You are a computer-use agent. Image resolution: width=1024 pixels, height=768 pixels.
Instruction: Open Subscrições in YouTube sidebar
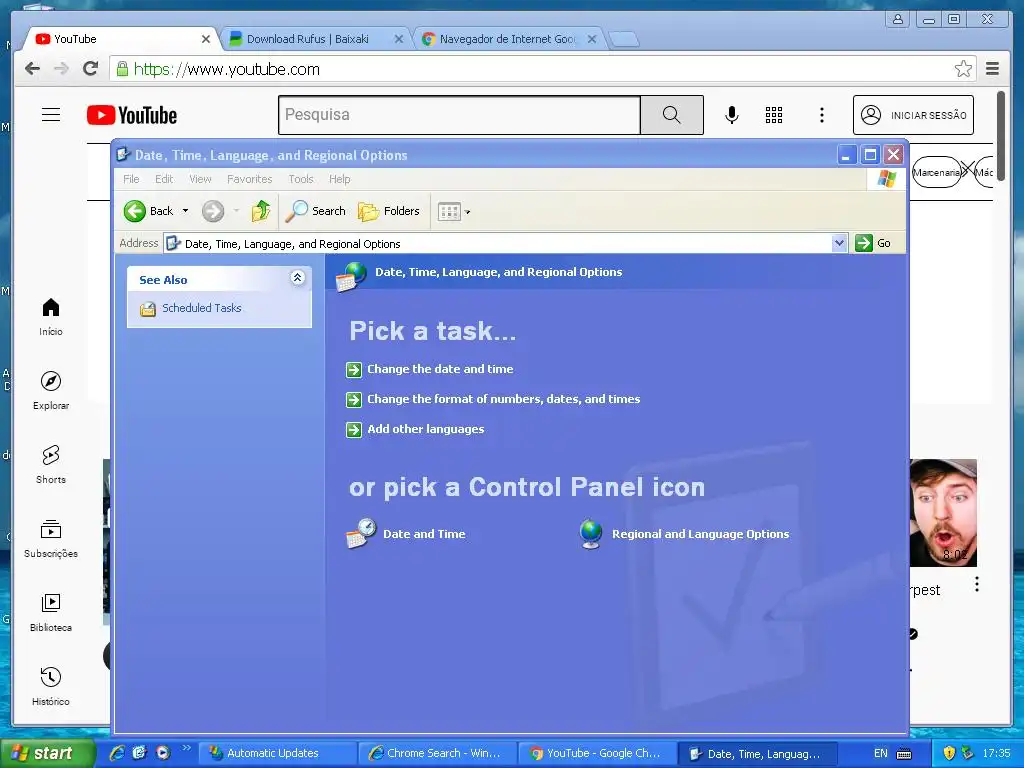[x=51, y=539]
